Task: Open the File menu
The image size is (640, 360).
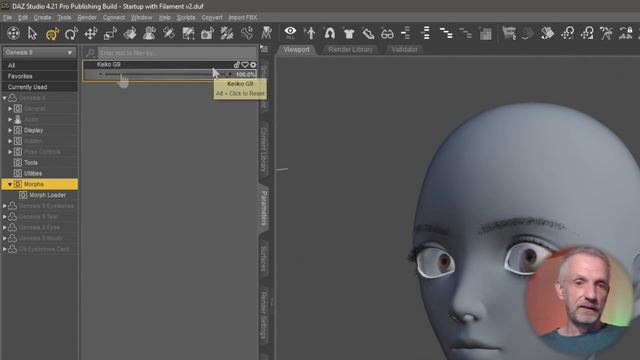Action: 7,18
